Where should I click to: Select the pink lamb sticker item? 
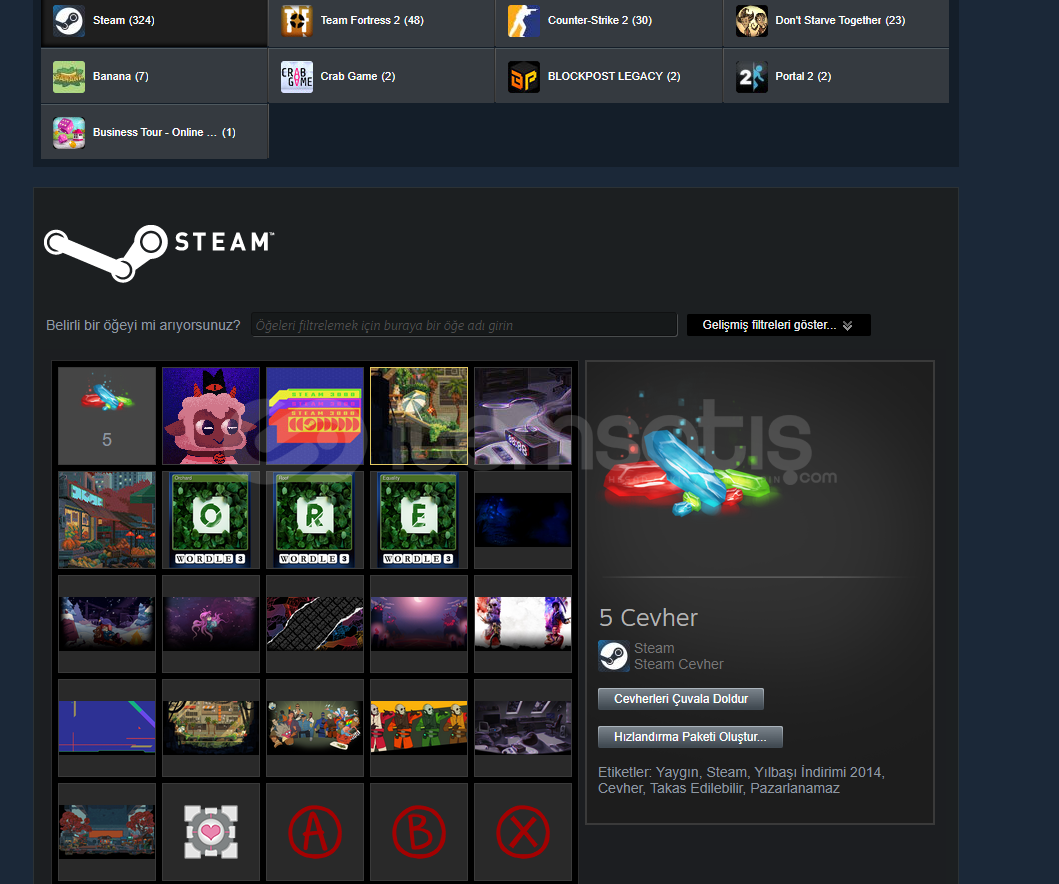(x=211, y=416)
